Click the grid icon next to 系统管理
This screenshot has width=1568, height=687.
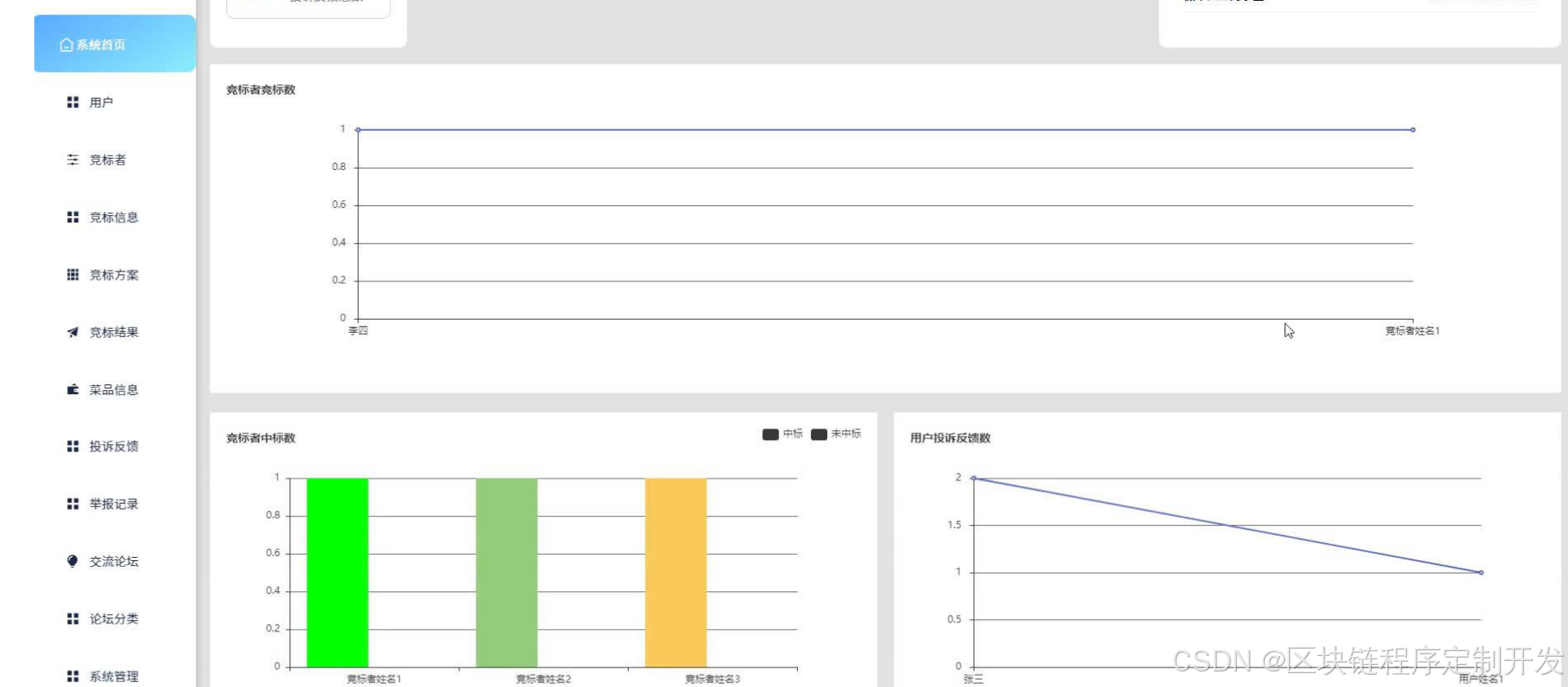point(73,676)
